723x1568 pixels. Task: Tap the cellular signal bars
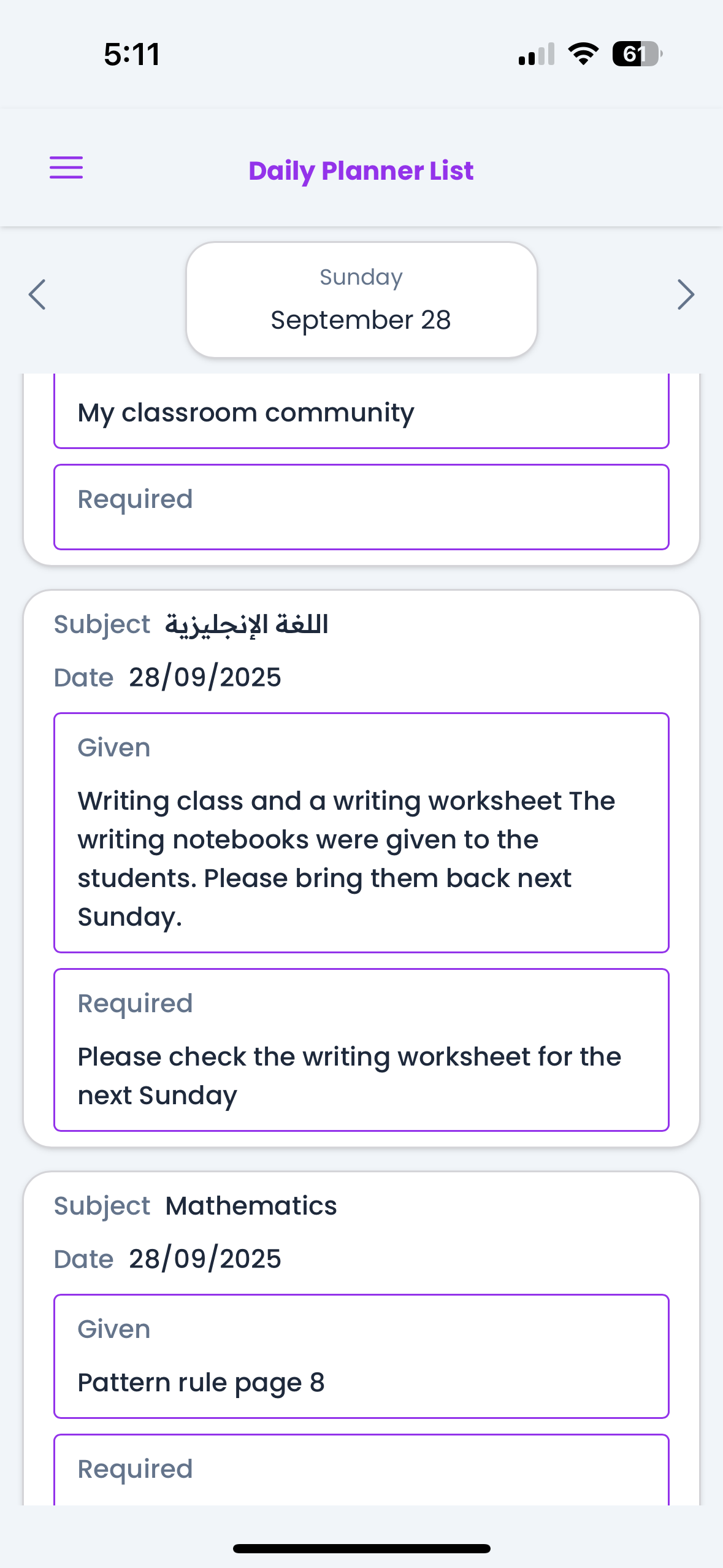[x=537, y=54]
